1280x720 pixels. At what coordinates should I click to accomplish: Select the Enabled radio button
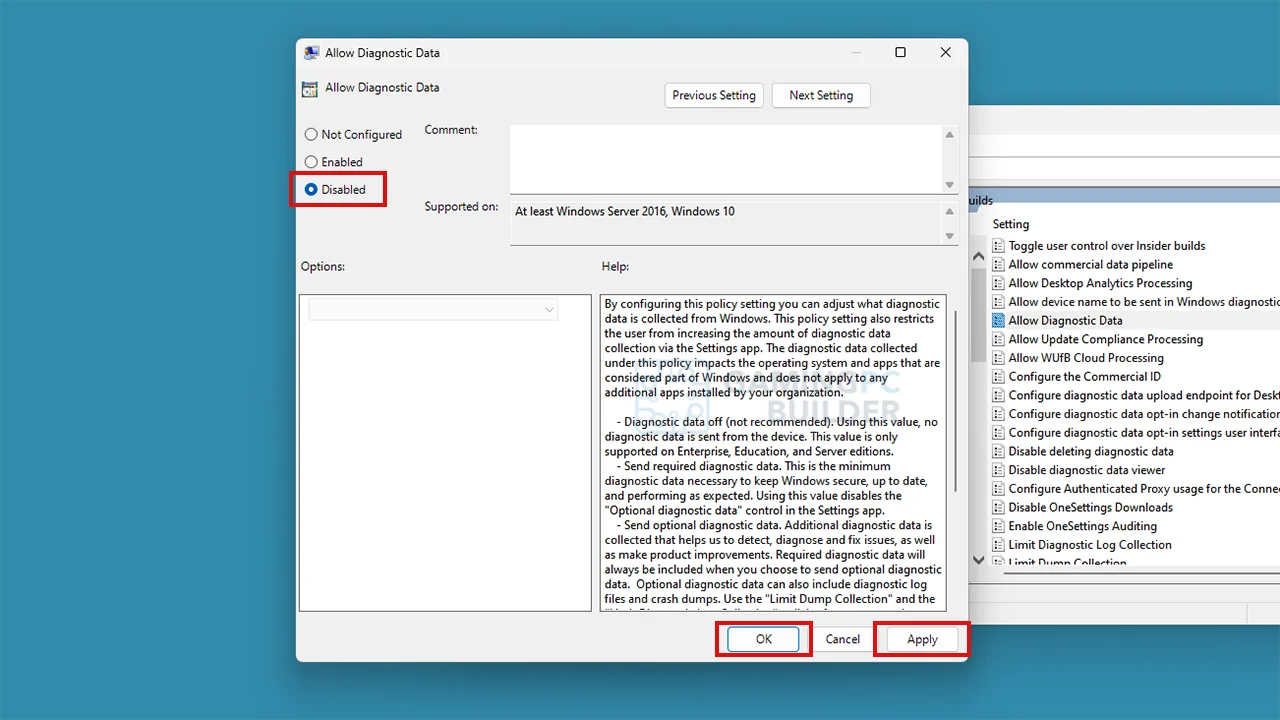point(311,161)
